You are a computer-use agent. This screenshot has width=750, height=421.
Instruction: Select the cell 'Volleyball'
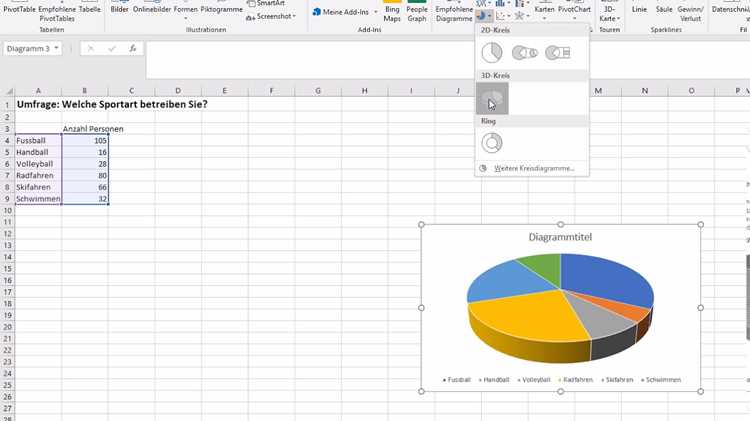pyautogui.click(x=38, y=164)
